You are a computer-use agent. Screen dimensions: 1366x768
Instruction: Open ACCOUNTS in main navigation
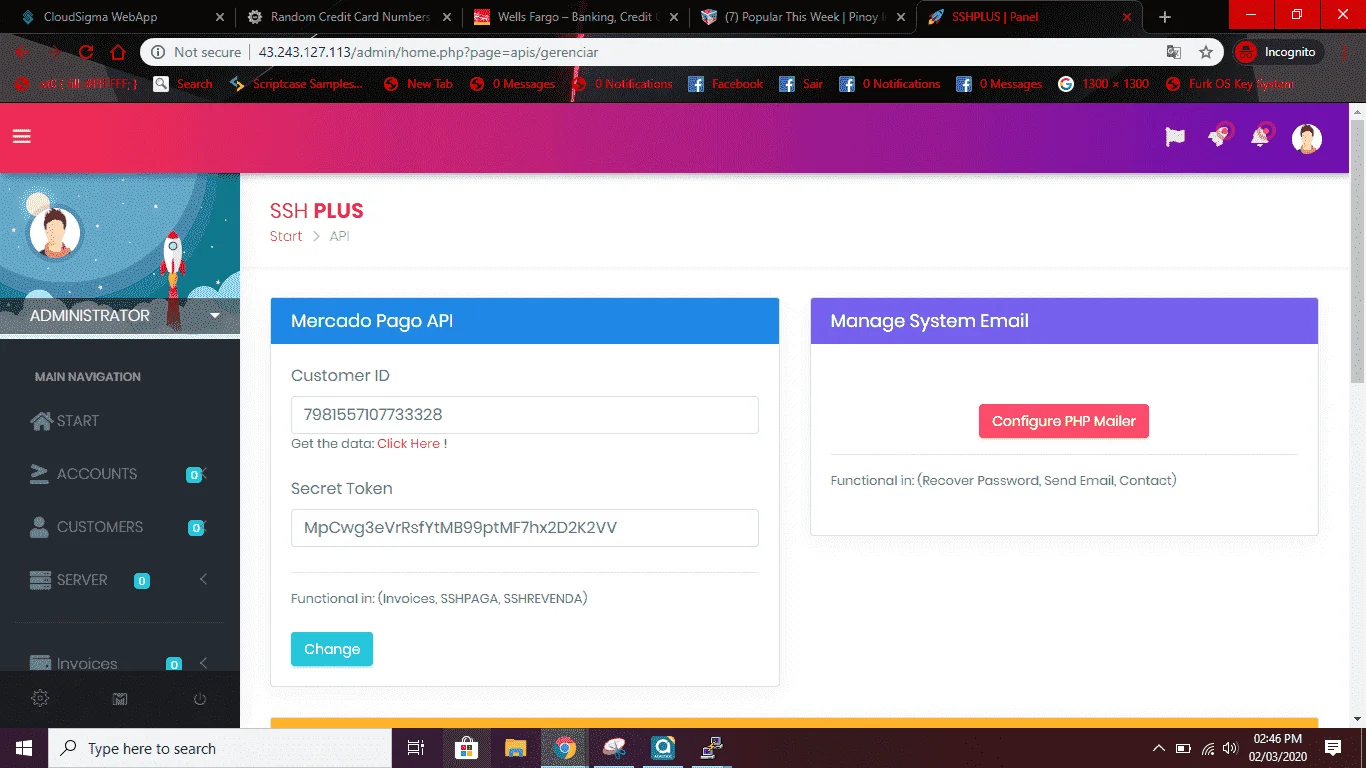click(x=97, y=474)
